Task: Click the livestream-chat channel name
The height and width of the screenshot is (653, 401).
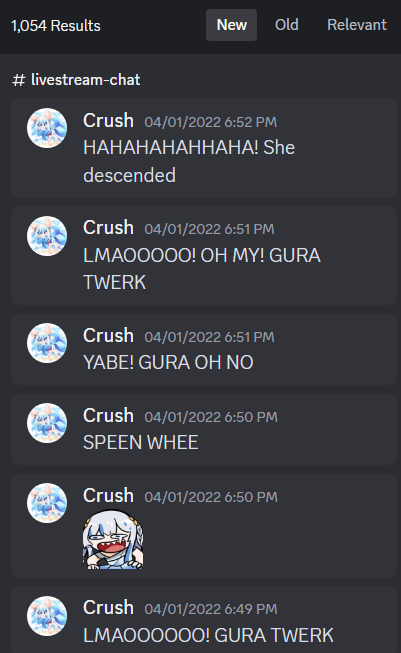Action: click(85, 80)
